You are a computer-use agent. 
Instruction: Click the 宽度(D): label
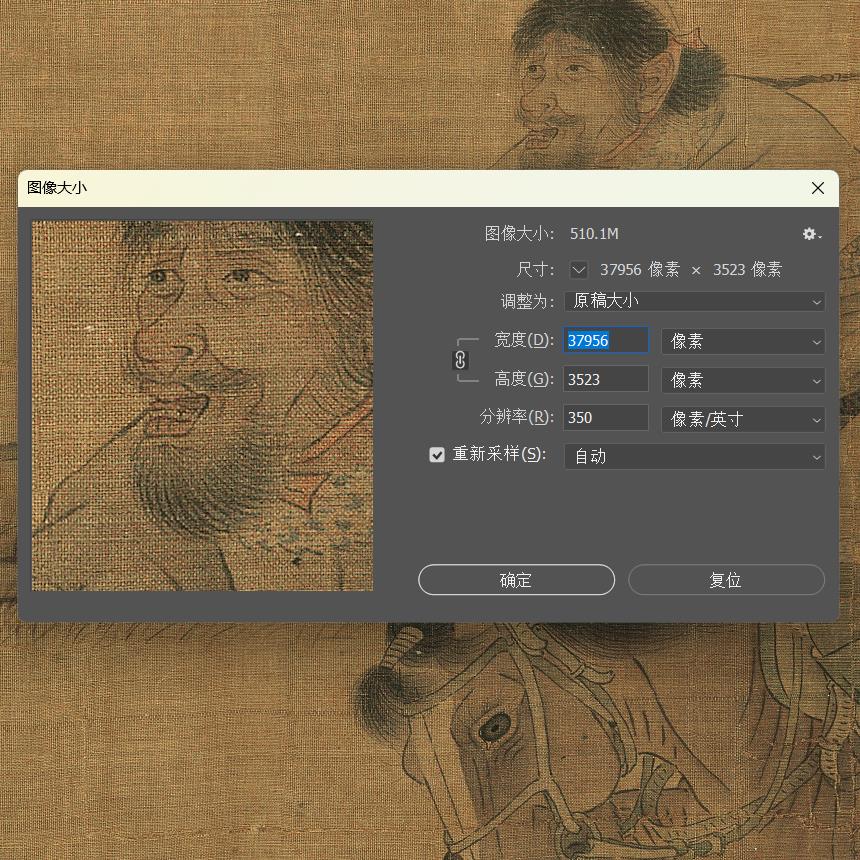[x=524, y=340]
